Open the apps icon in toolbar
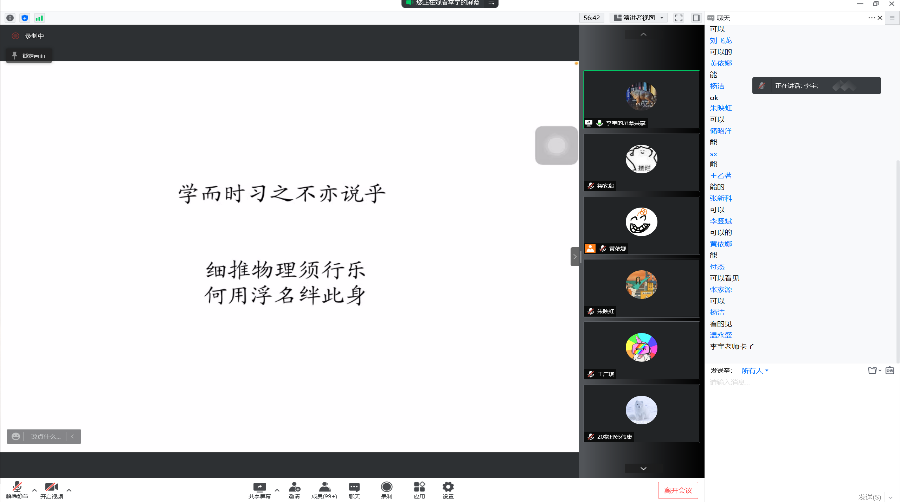The image size is (900, 502). point(419,487)
